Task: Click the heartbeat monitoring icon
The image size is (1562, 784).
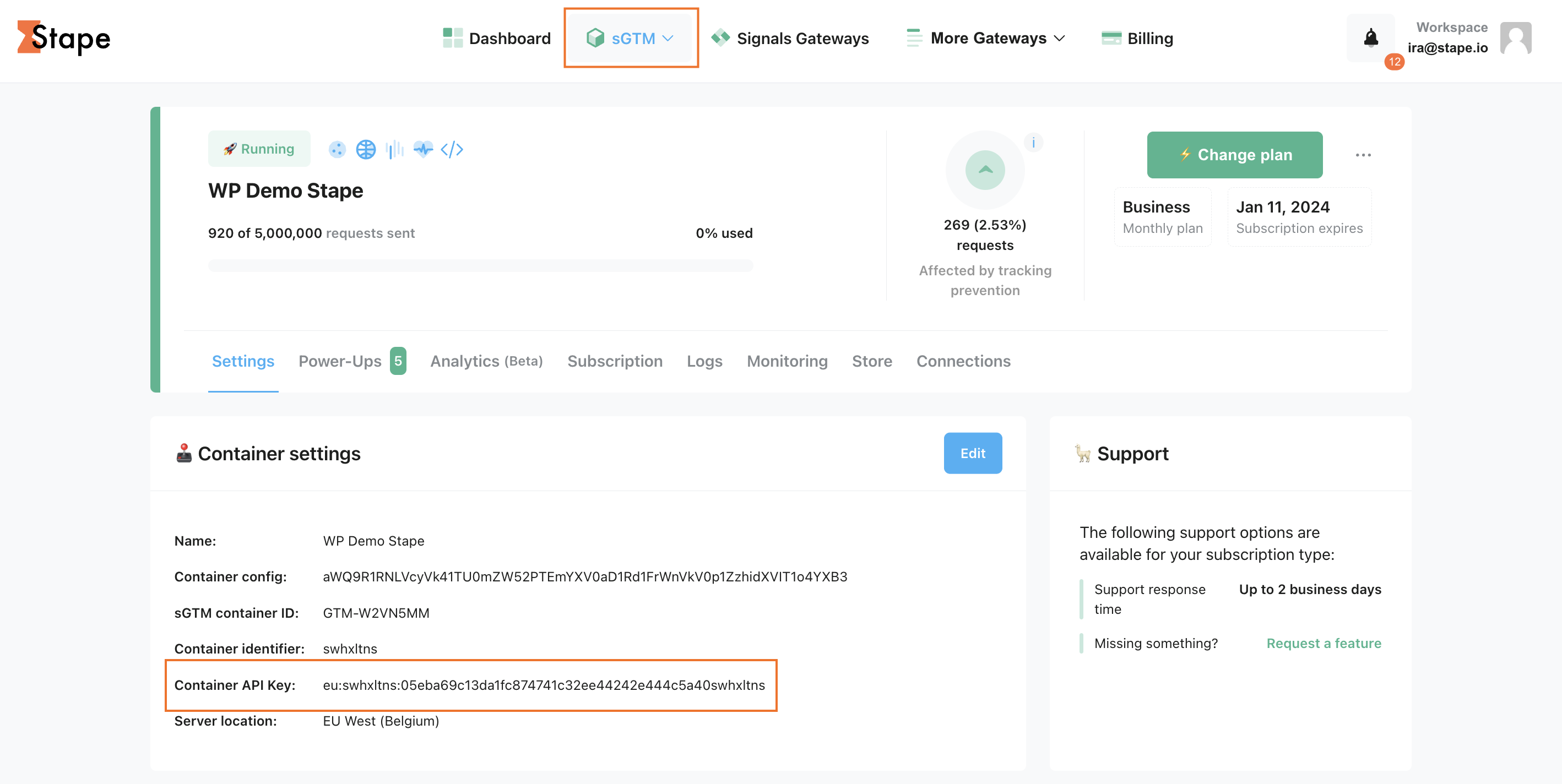Action: tap(423, 149)
